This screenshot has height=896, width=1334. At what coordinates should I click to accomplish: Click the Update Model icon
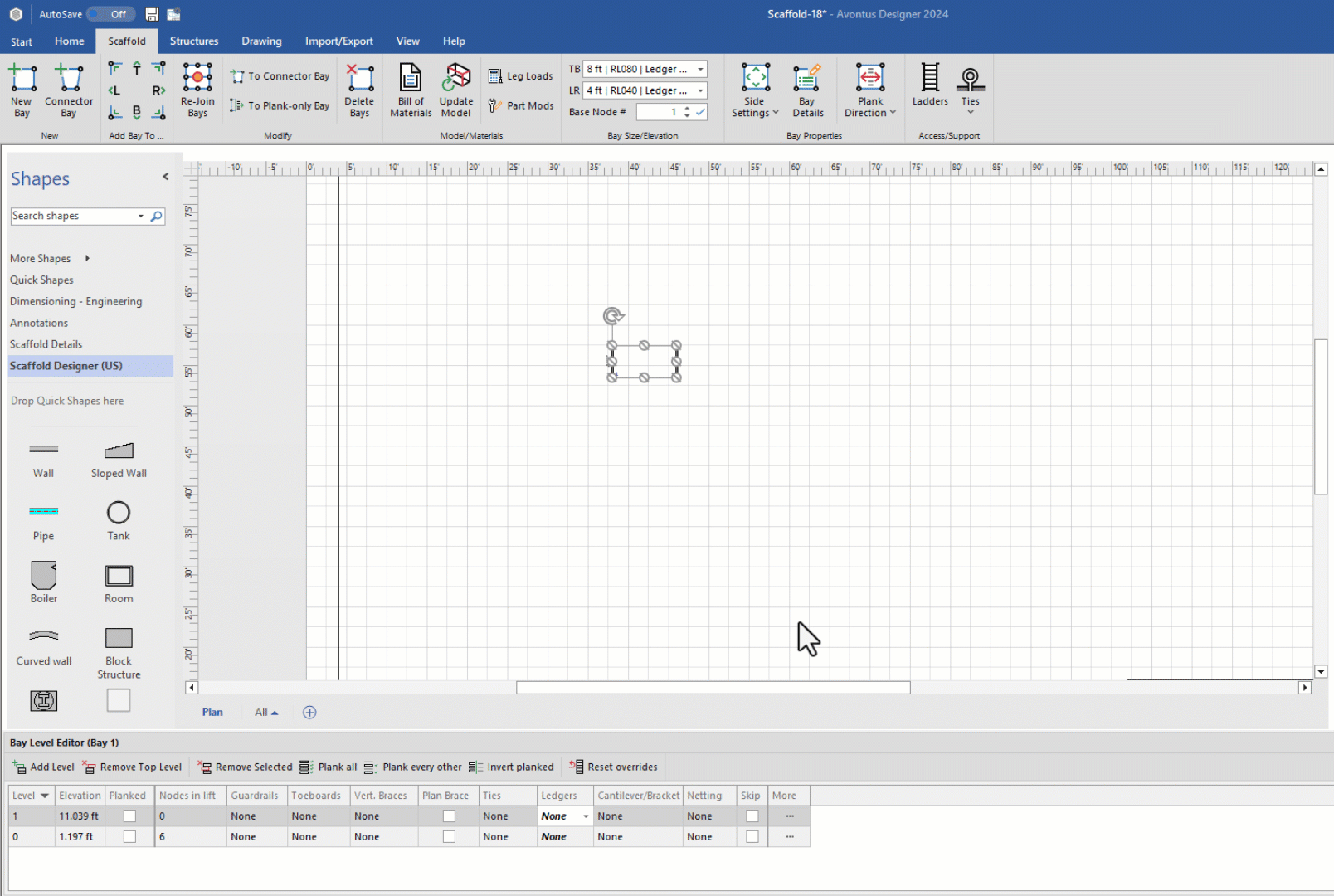click(455, 79)
